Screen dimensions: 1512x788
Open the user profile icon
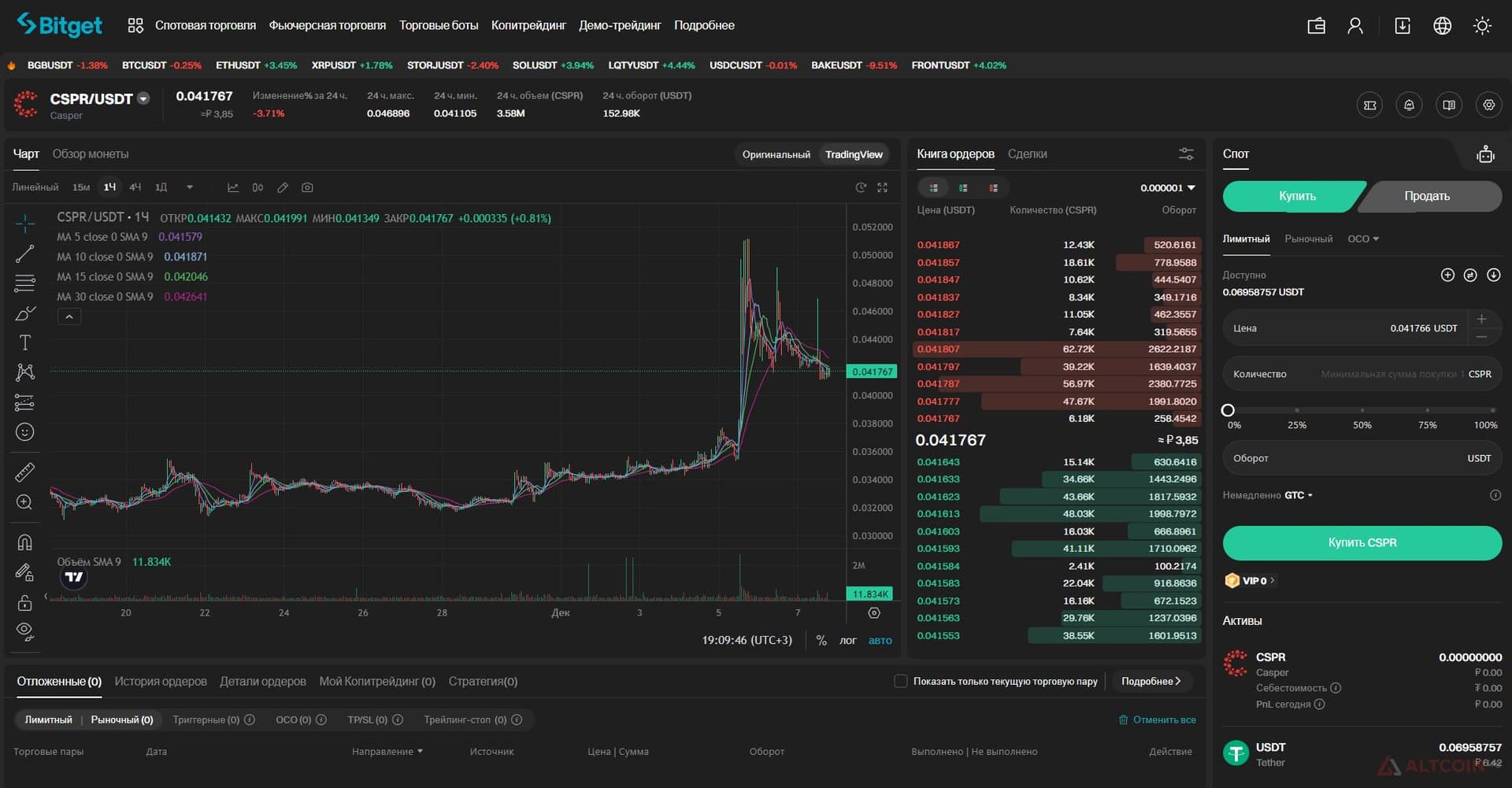(x=1355, y=26)
